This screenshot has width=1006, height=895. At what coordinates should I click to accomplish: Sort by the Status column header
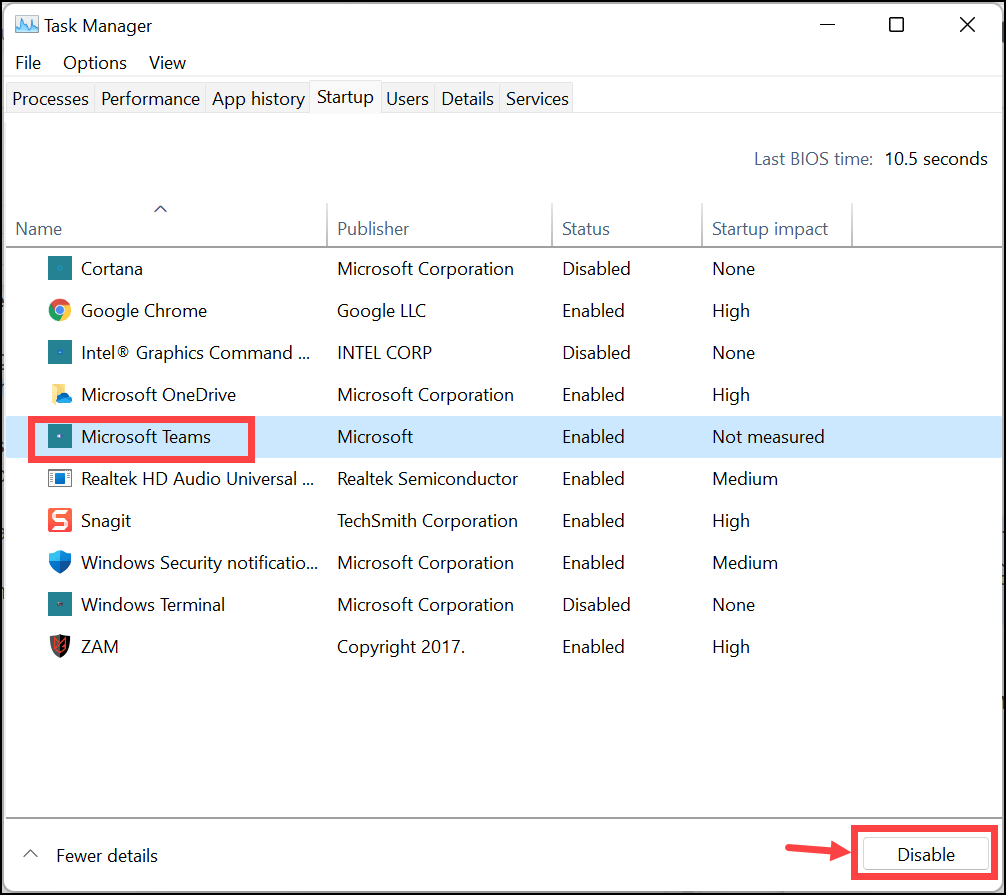coord(627,225)
